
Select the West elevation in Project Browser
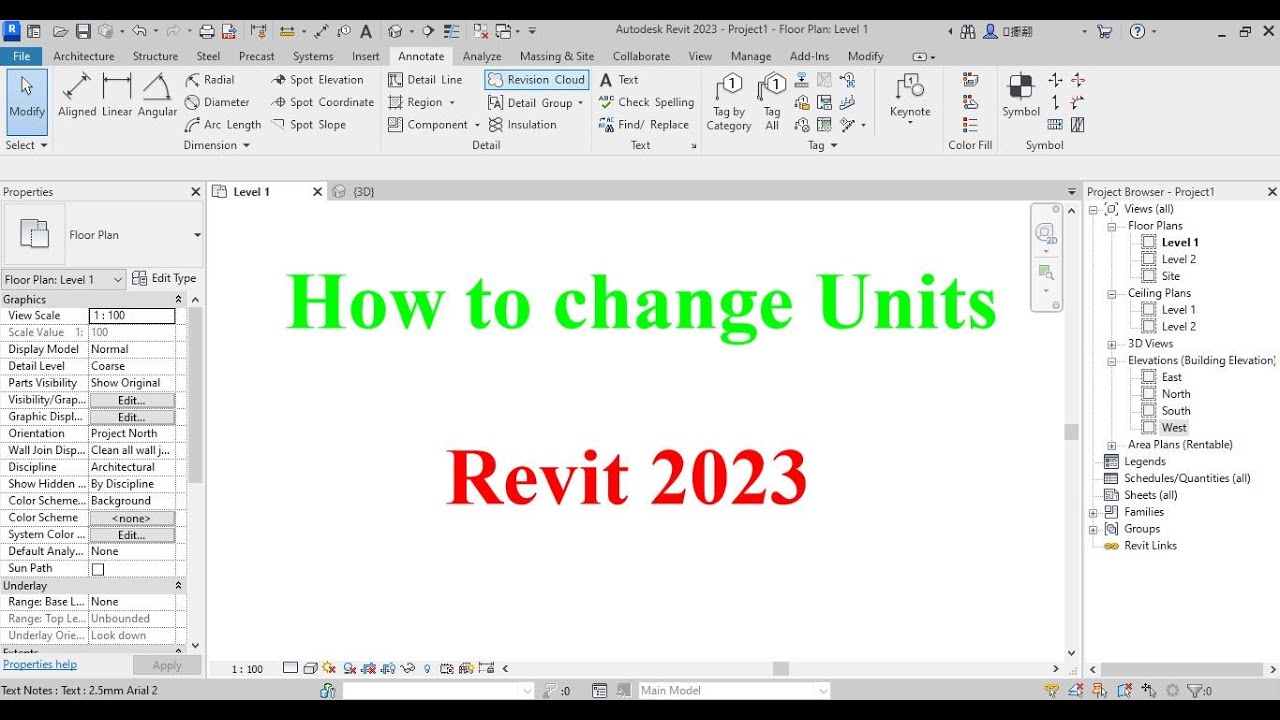pos(1174,428)
